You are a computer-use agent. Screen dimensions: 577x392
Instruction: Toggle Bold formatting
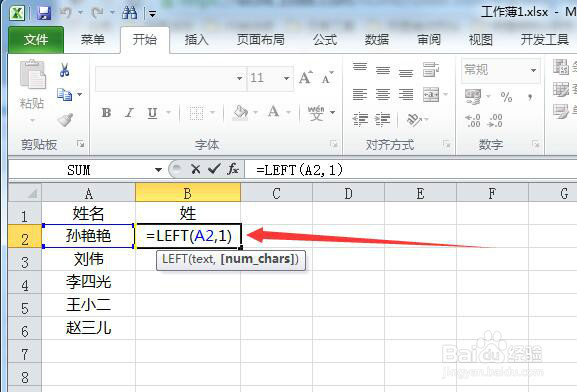(x=106, y=112)
